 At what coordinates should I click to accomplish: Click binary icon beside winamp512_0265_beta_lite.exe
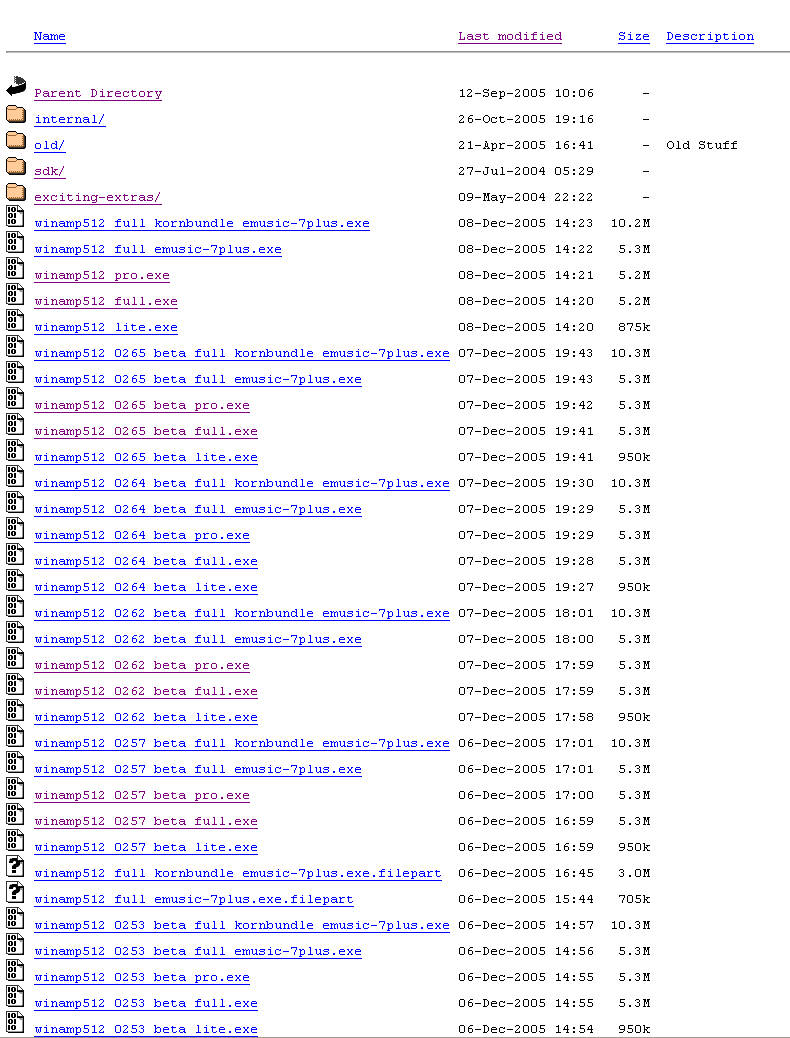[15, 451]
